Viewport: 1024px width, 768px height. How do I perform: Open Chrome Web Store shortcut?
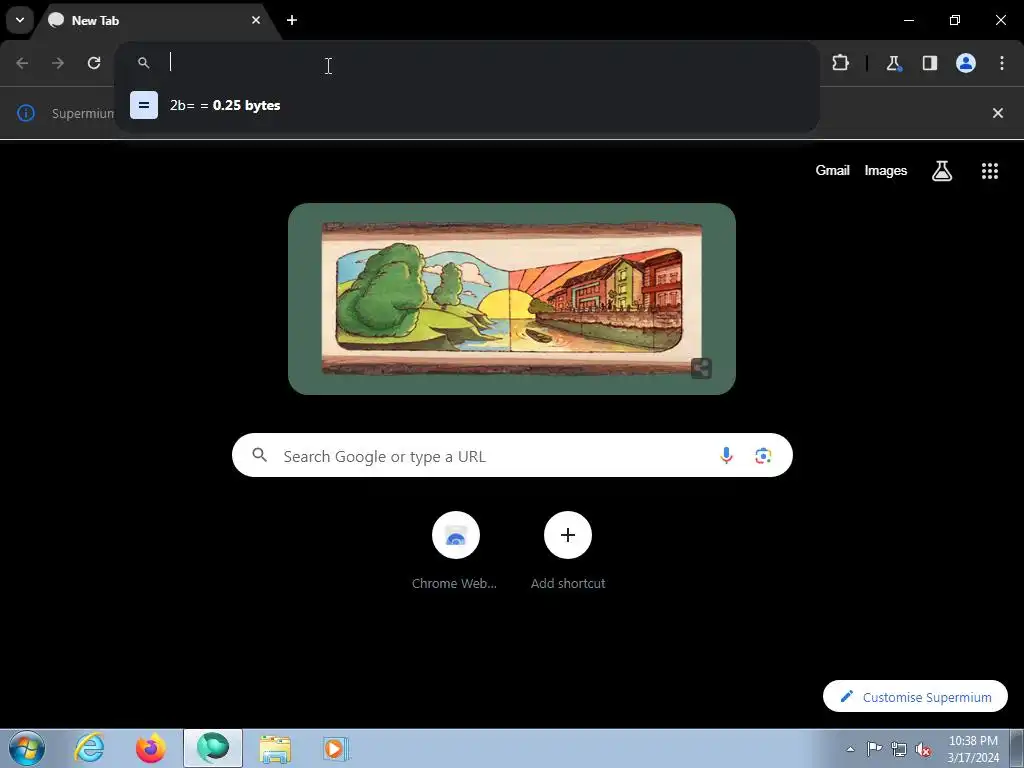point(455,551)
